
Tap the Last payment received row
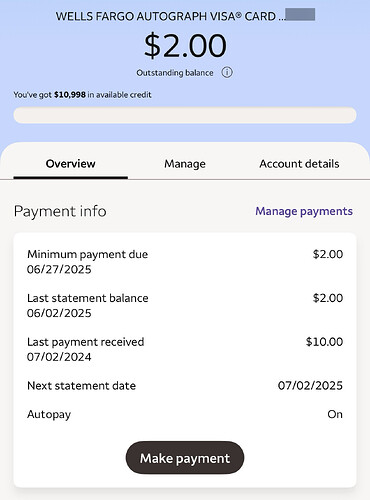click(185, 349)
